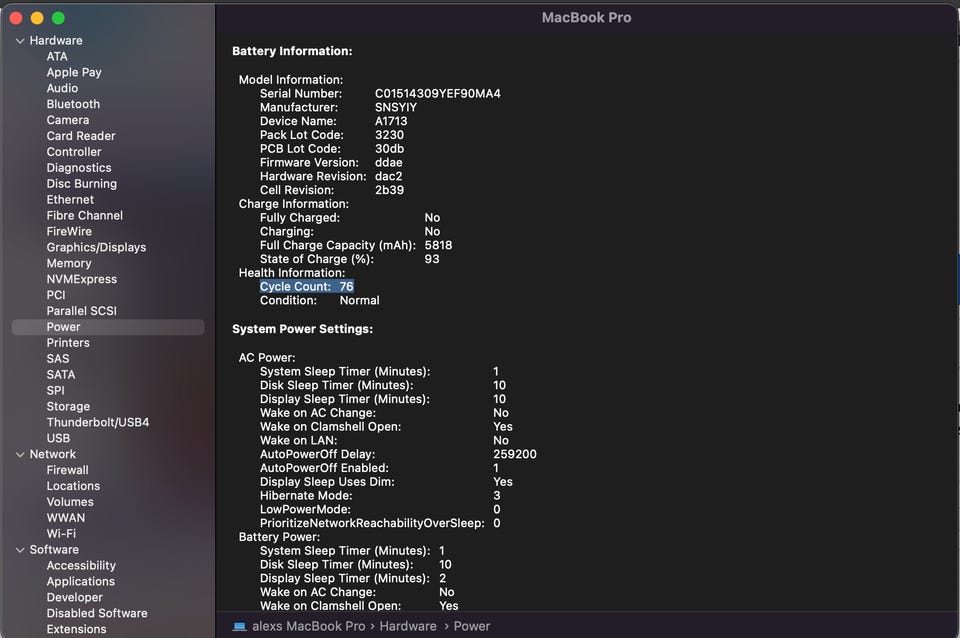960x638 pixels.
Task: Select USB in the sidebar
Action: pos(58,438)
